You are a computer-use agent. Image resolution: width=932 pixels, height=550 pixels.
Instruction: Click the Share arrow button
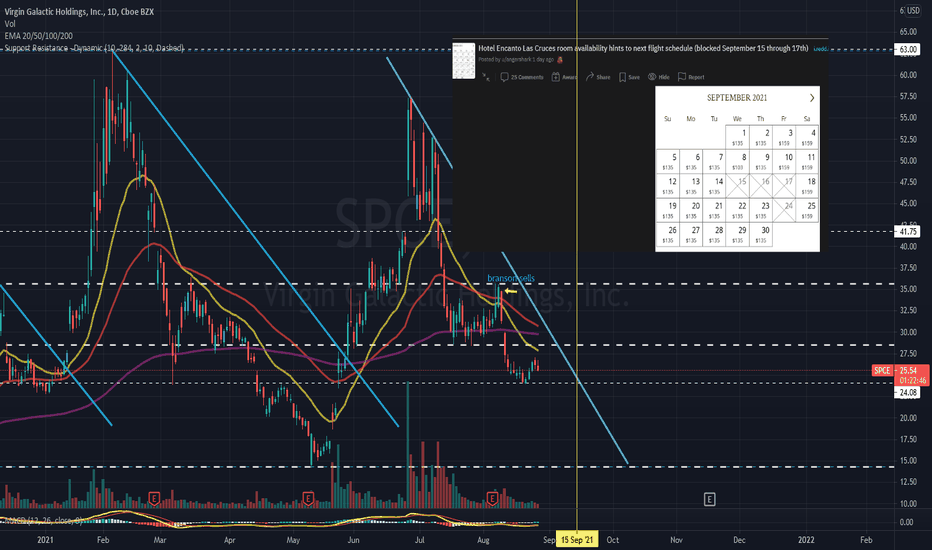tap(598, 77)
